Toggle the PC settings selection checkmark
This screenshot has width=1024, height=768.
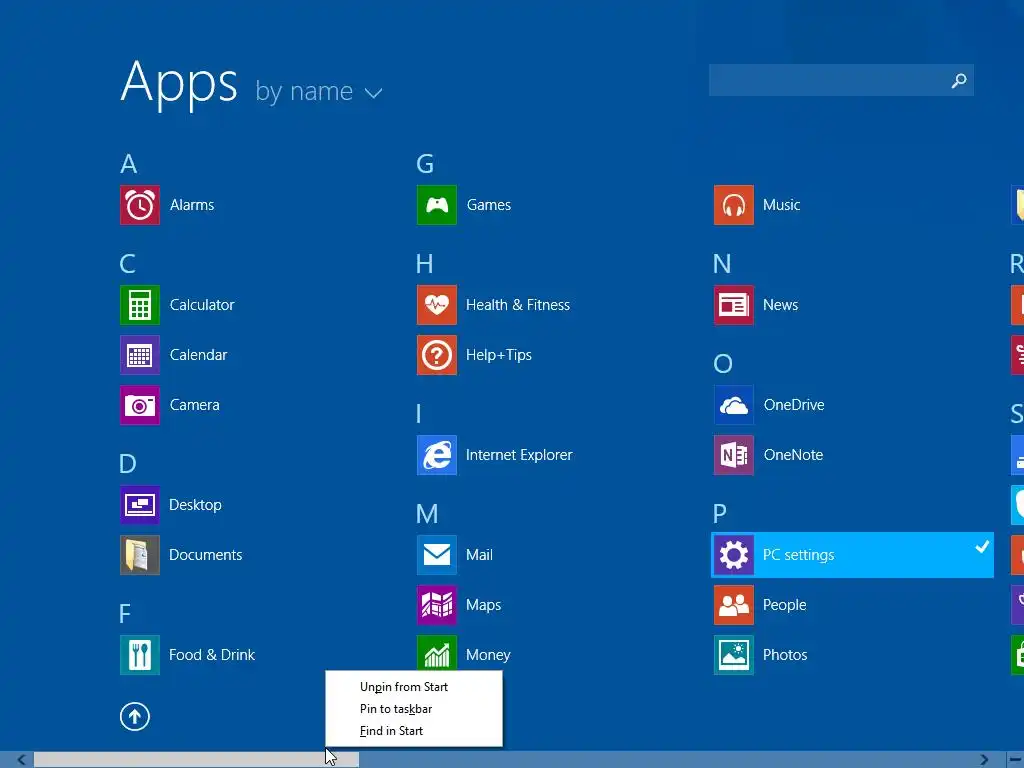click(982, 547)
